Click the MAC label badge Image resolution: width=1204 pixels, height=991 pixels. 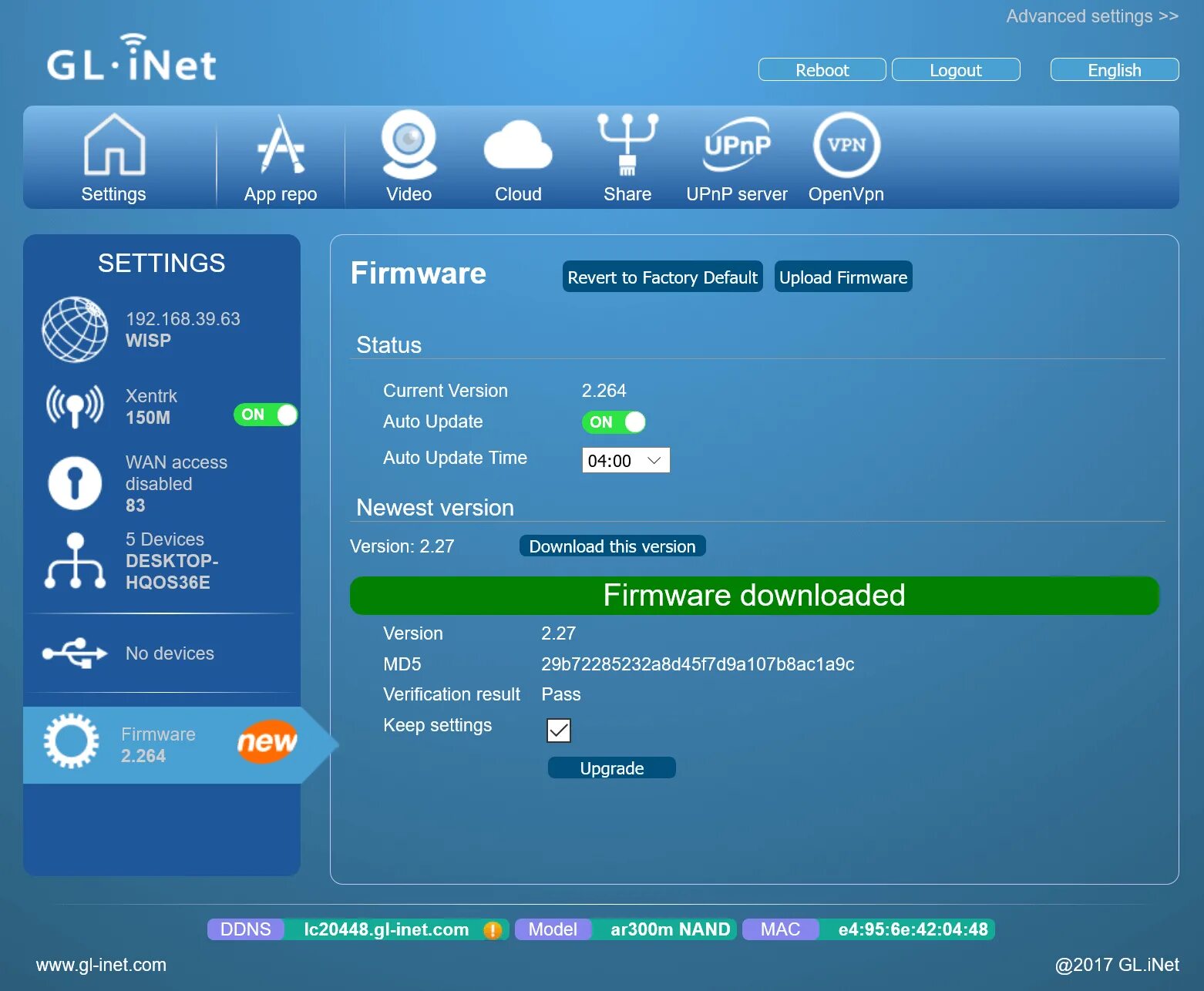click(x=780, y=929)
